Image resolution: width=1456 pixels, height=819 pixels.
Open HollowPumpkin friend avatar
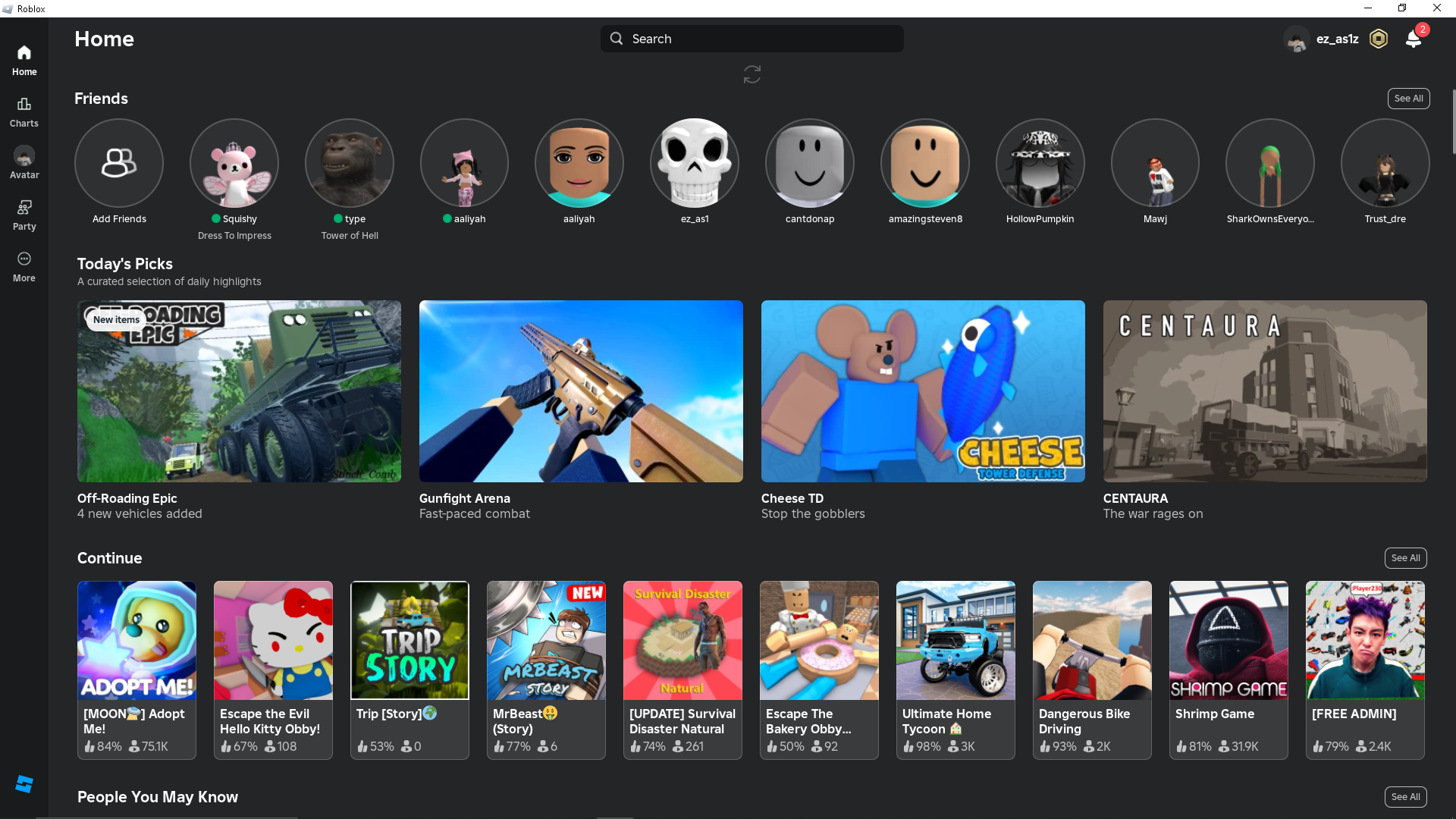(x=1040, y=163)
